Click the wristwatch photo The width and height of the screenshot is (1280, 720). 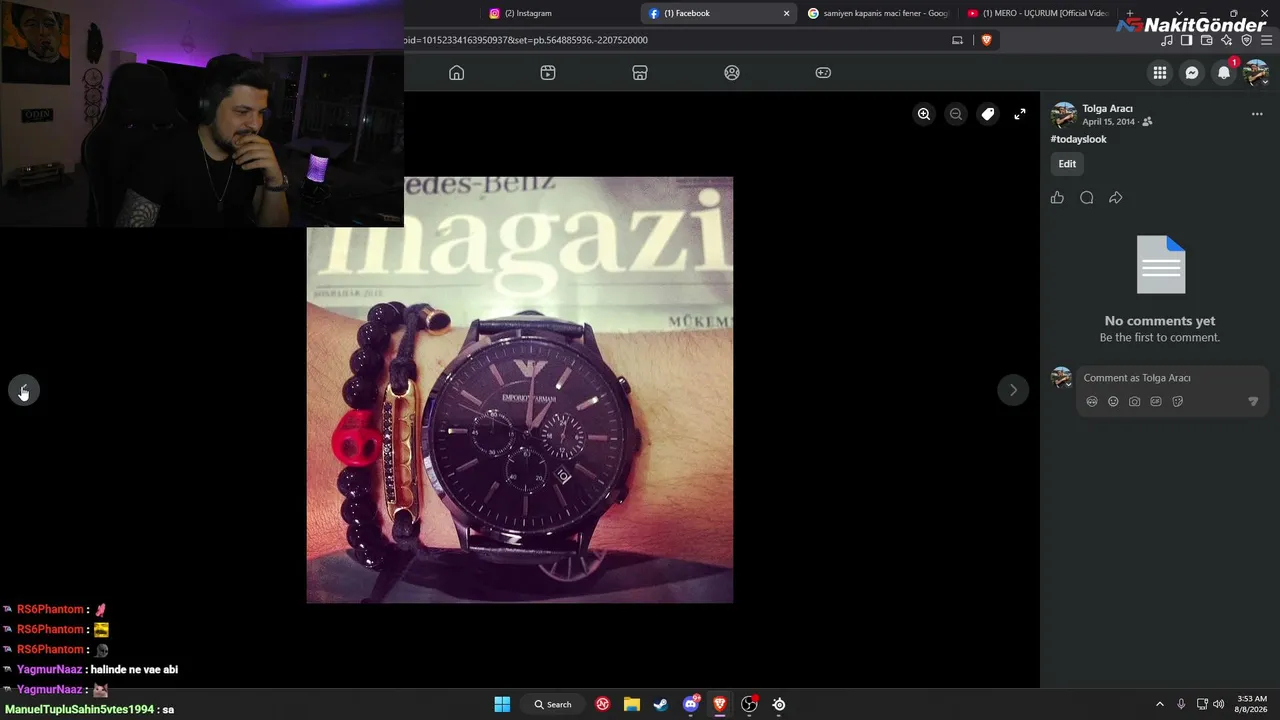tap(520, 390)
